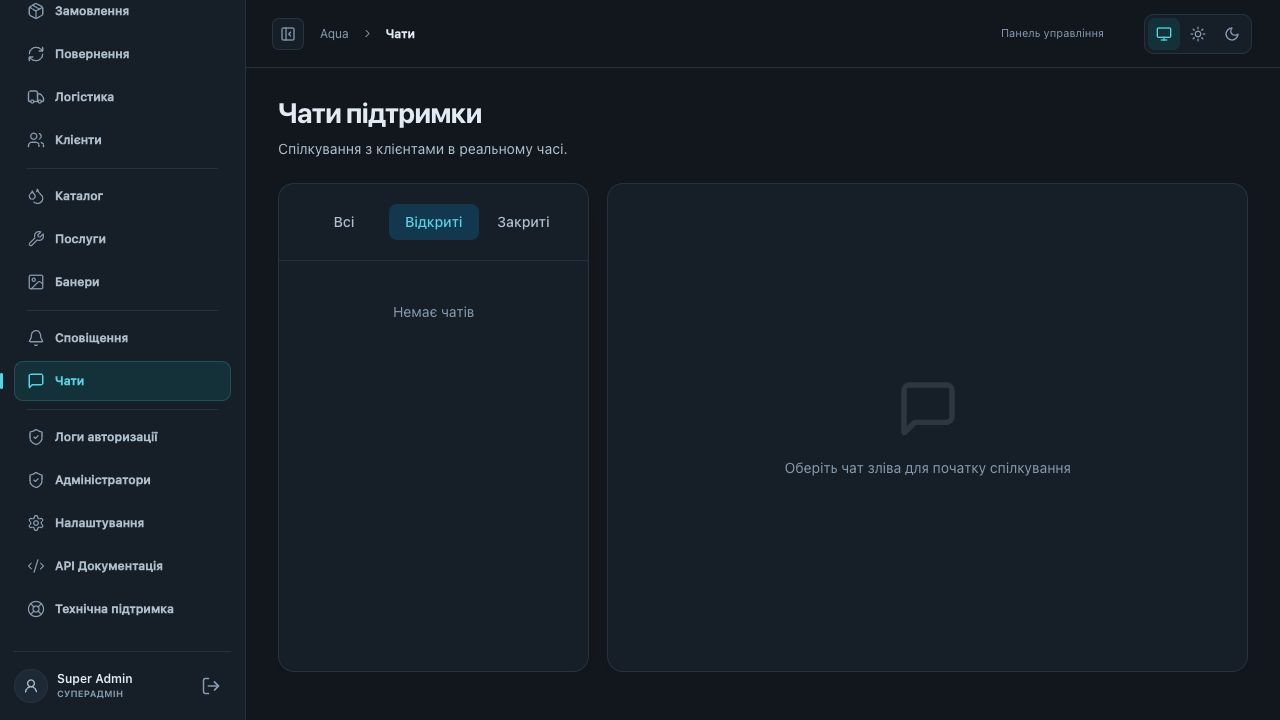Click the Налаштування gear icon

[x=36, y=523]
